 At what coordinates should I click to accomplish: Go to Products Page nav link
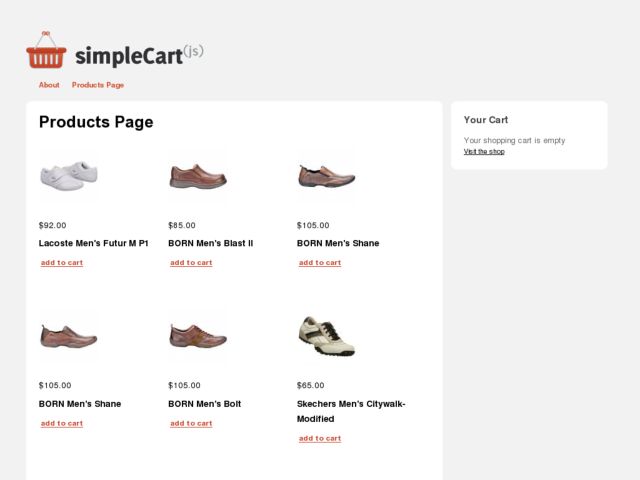pyautogui.click(x=98, y=85)
